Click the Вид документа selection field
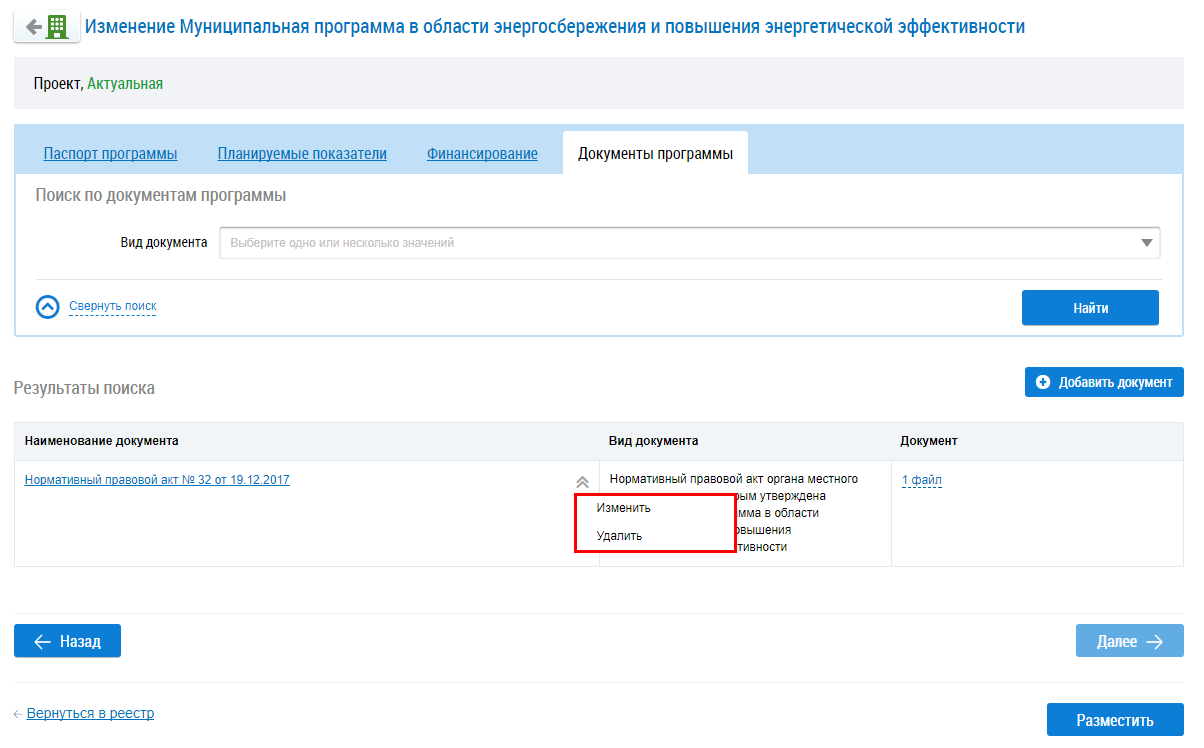This screenshot has width=1204, height=748. (680, 243)
